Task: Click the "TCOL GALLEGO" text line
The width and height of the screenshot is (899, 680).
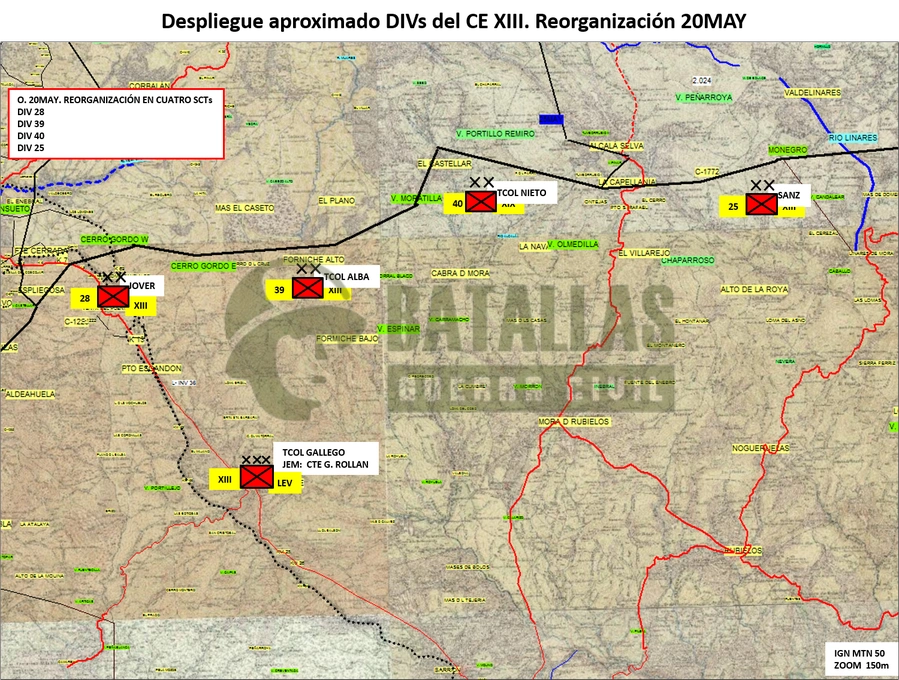Action: coord(314,452)
